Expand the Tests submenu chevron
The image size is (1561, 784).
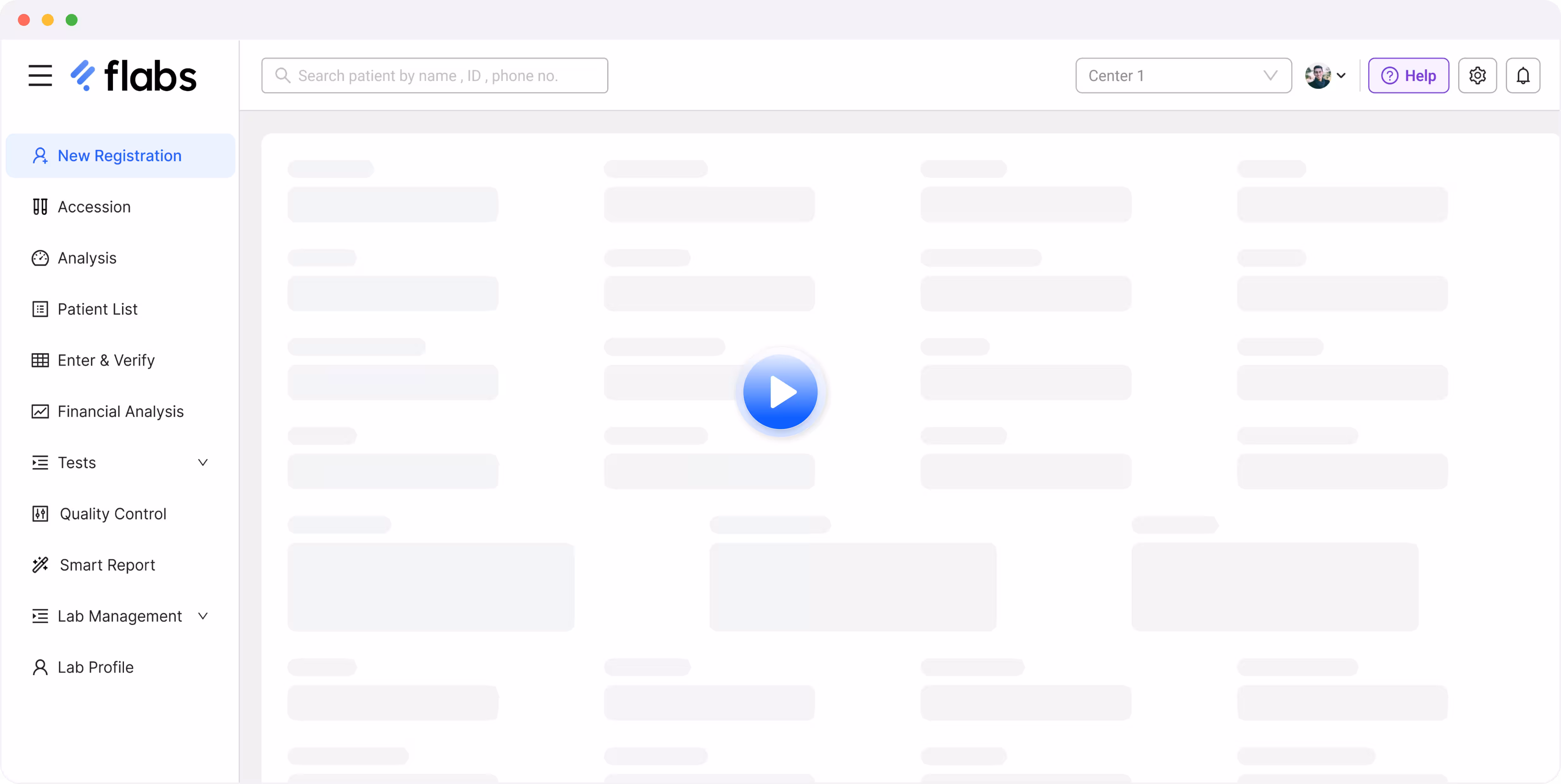coord(203,462)
